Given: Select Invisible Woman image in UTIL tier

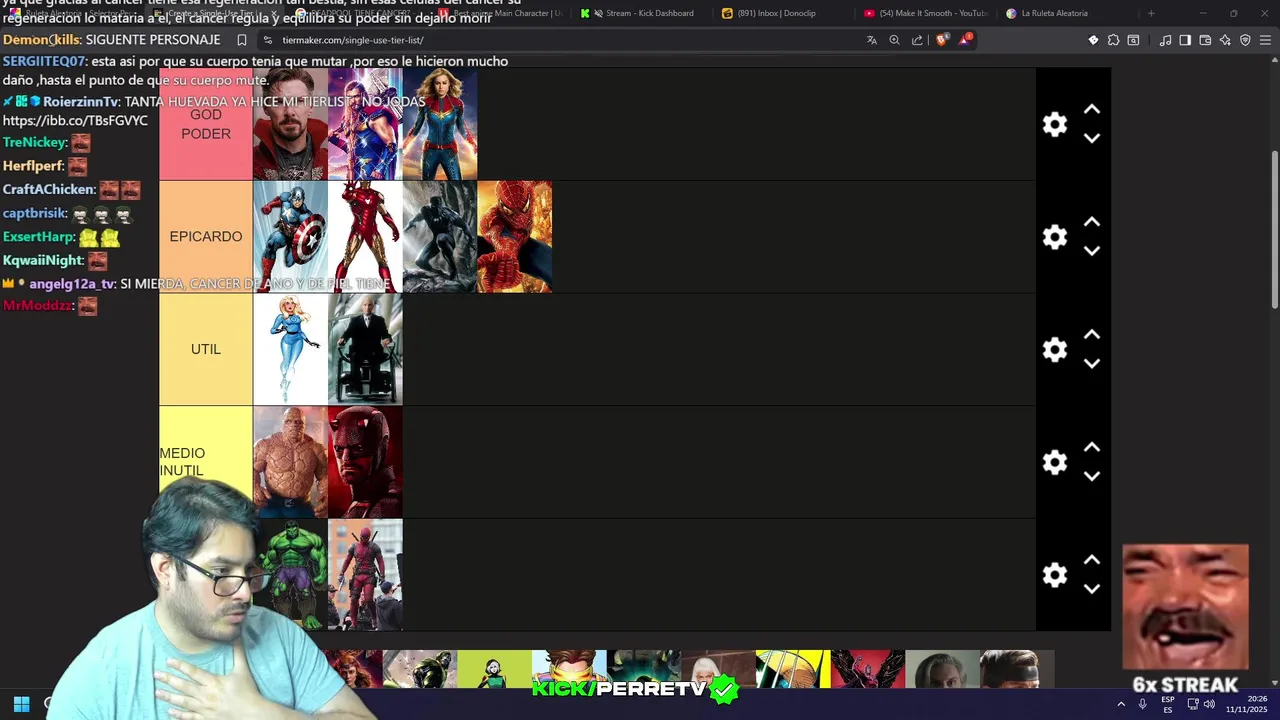Looking at the screenshot, I should click(x=290, y=349).
